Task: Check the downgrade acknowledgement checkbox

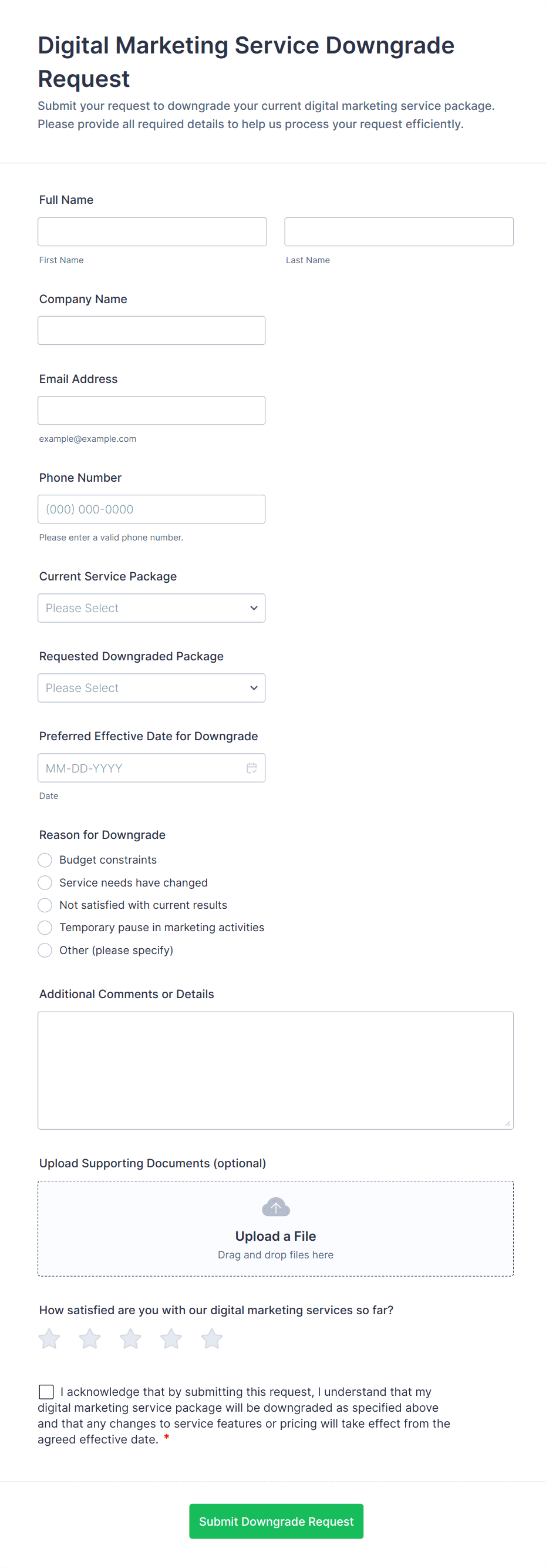Action: (46, 1392)
